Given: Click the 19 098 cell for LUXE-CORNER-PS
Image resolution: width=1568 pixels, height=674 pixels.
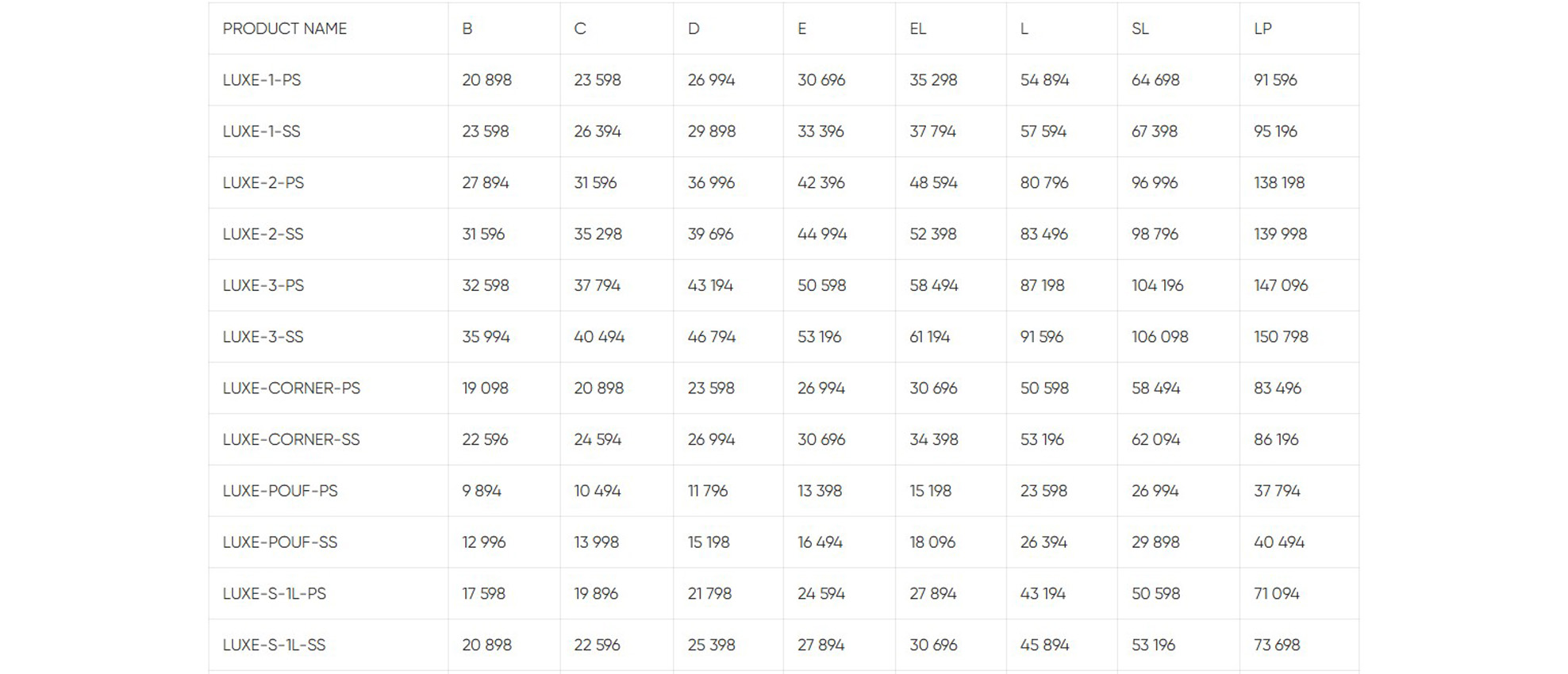Looking at the screenshot, I should coord(485,388).
